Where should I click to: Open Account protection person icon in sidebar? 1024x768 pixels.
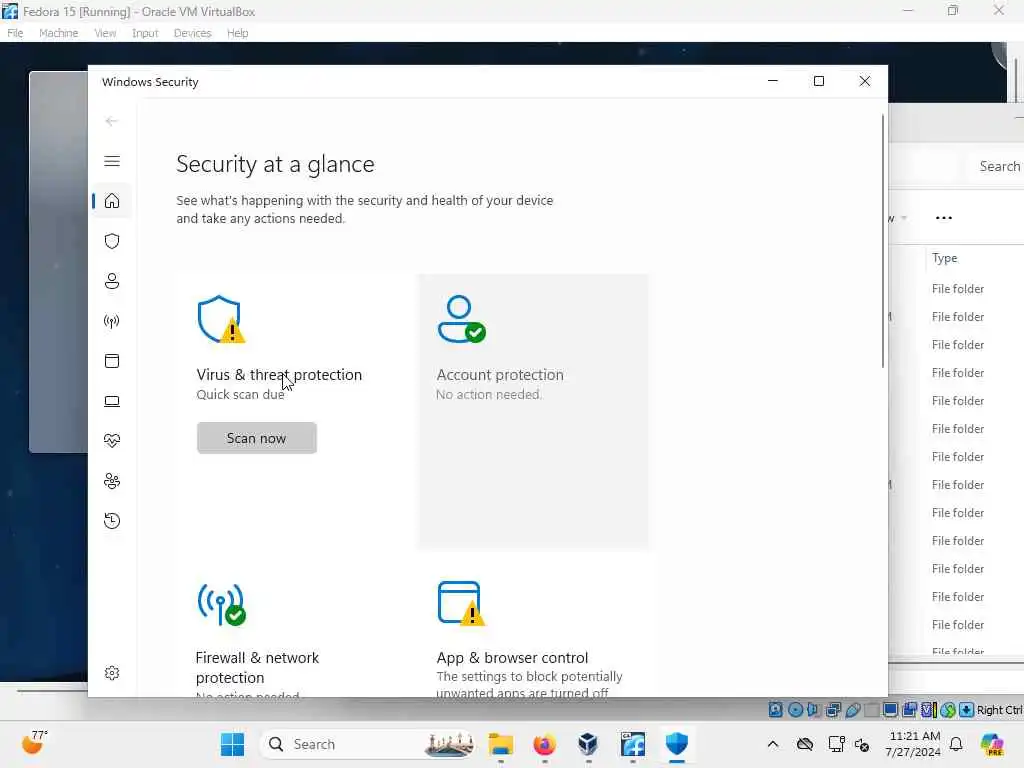click(112, 281)
